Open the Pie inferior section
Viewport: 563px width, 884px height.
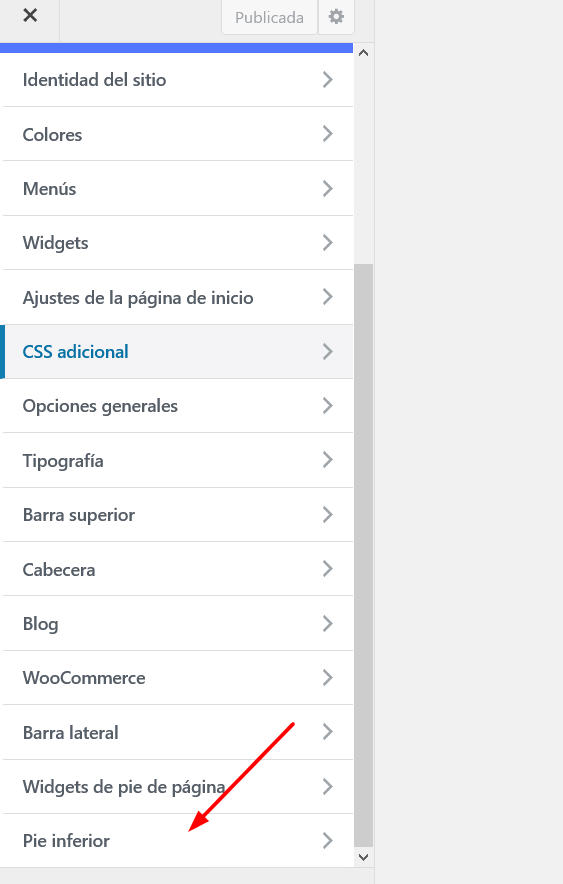click(x=177, y=841)
